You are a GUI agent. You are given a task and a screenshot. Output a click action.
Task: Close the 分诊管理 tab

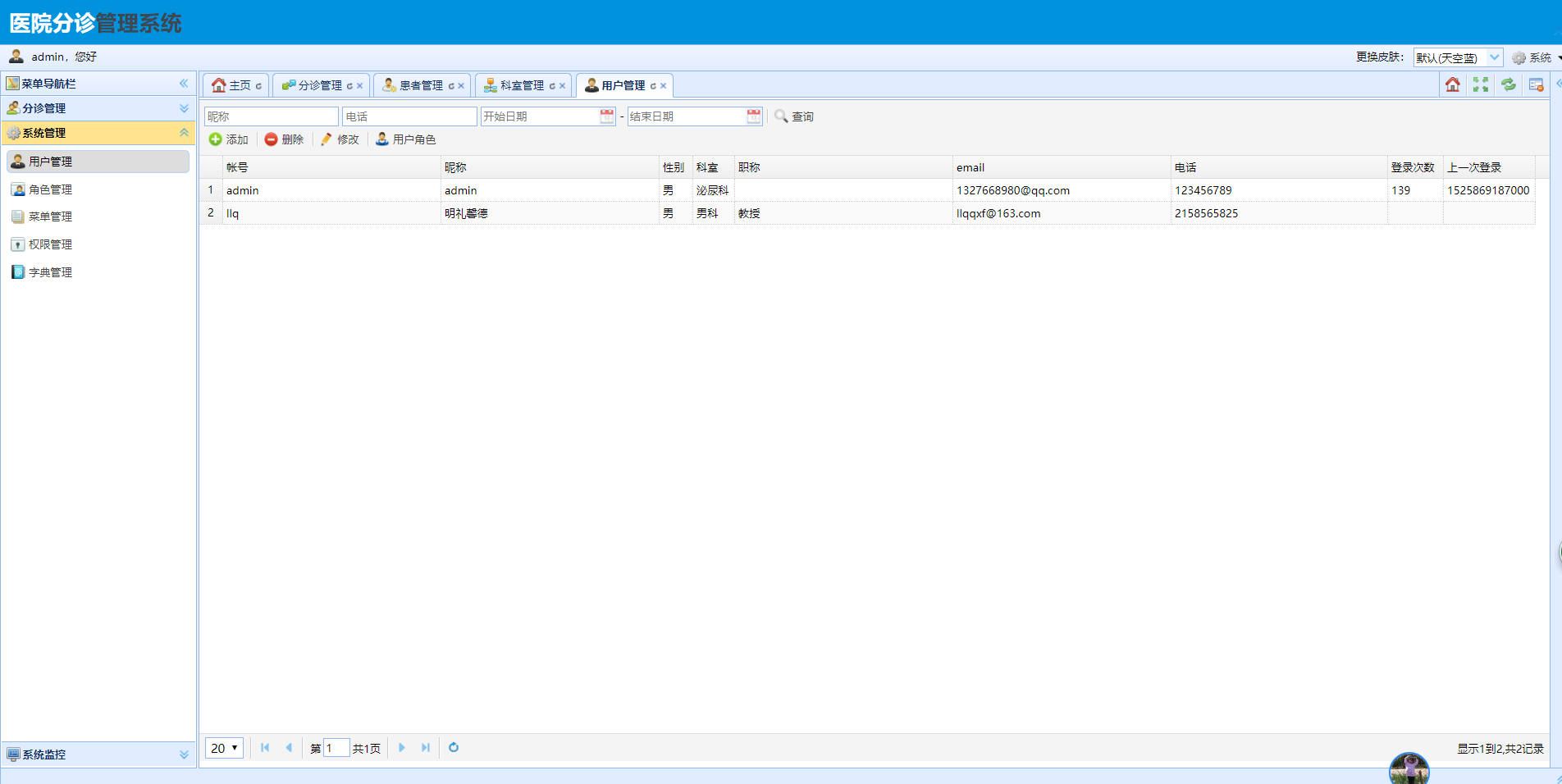359,86
